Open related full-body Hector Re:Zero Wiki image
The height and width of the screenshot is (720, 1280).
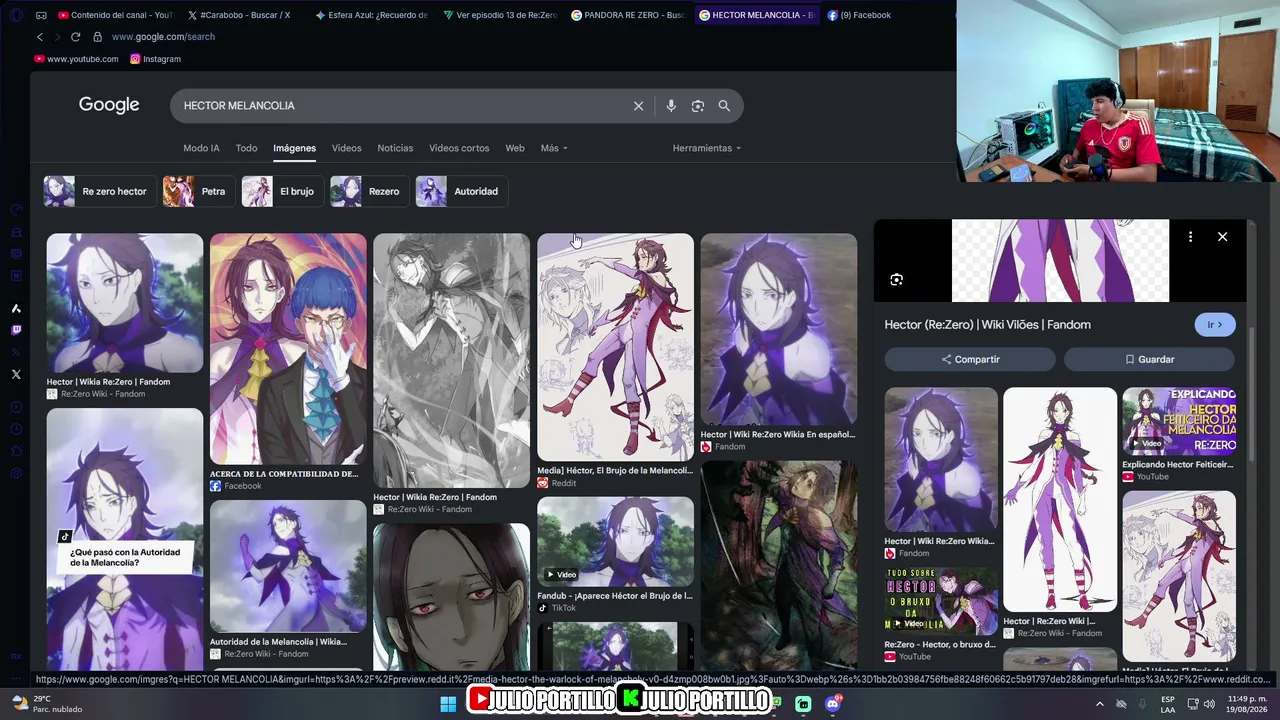pos(1060,499)
